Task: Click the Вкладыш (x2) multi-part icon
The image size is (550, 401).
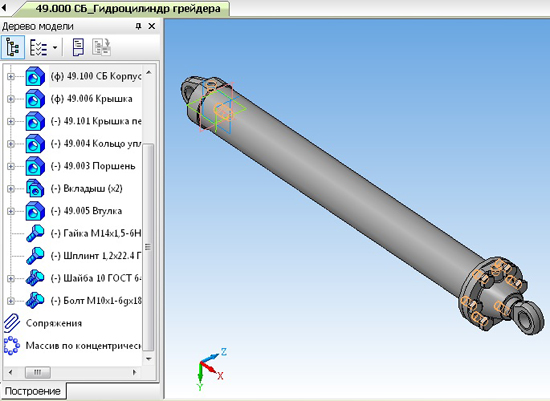Action: click(35, 188)
